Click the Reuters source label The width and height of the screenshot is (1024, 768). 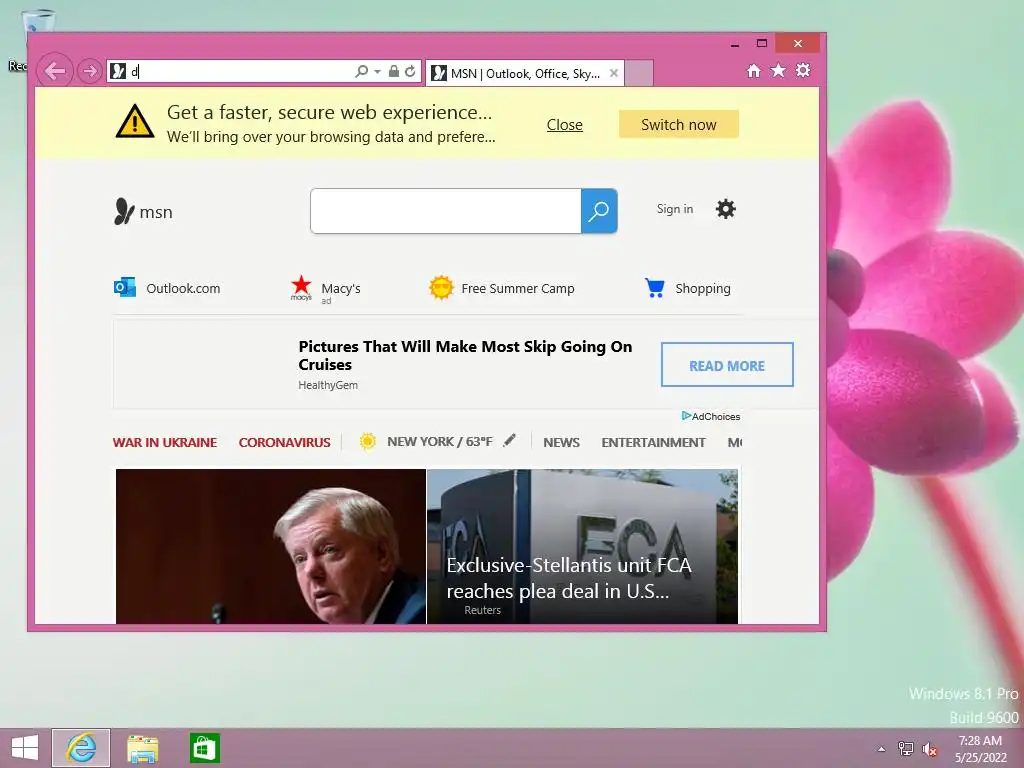tap(483, 610)
